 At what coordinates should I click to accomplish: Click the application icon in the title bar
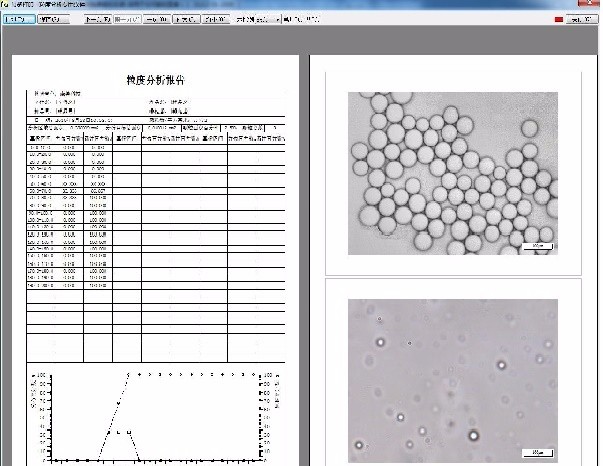[x=5, y=4]
